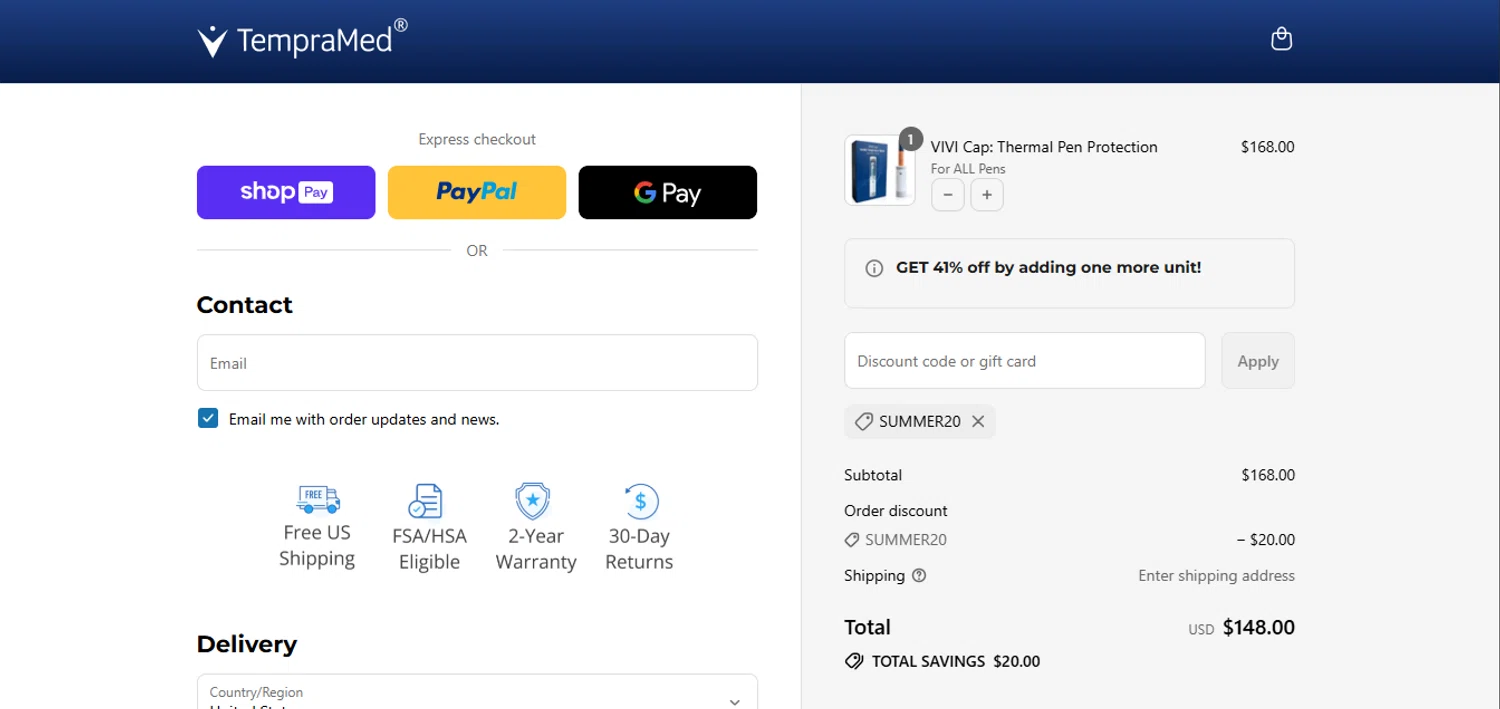The image size is (1500, 709).
Task: Uncheck email me with order updates
Action: (x=208, y=418)
